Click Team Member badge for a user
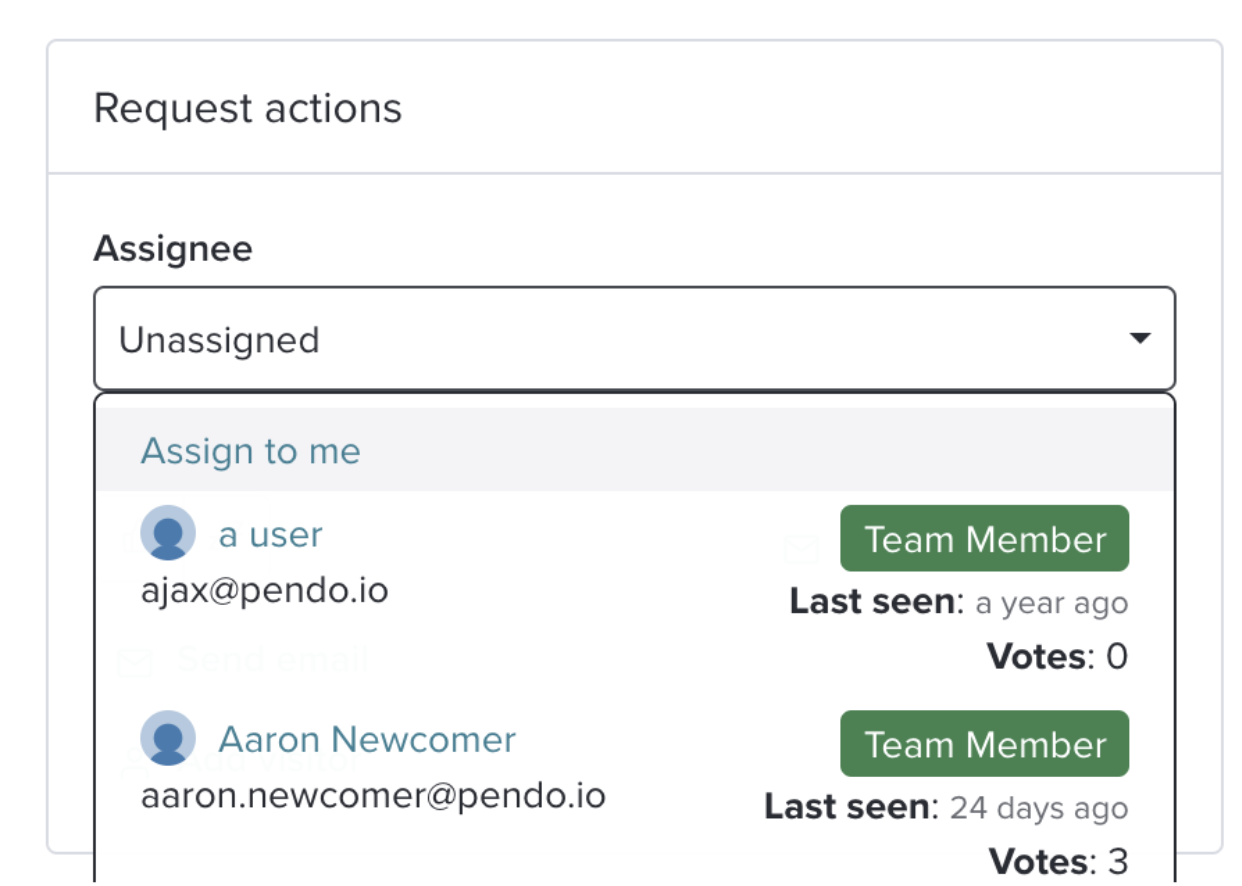 point(984,539)
